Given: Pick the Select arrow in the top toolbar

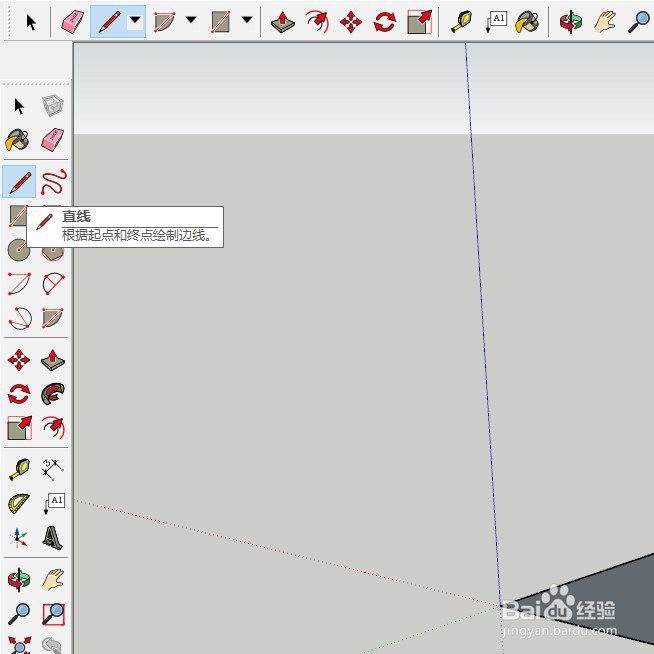Looking at the screenshot, I should tap(31, 22).
